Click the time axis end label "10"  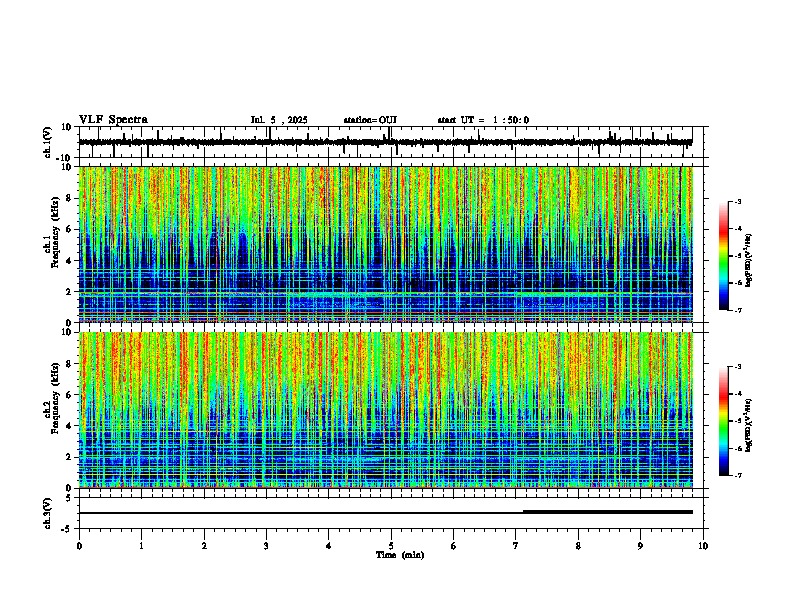click(x=703, y=546)
